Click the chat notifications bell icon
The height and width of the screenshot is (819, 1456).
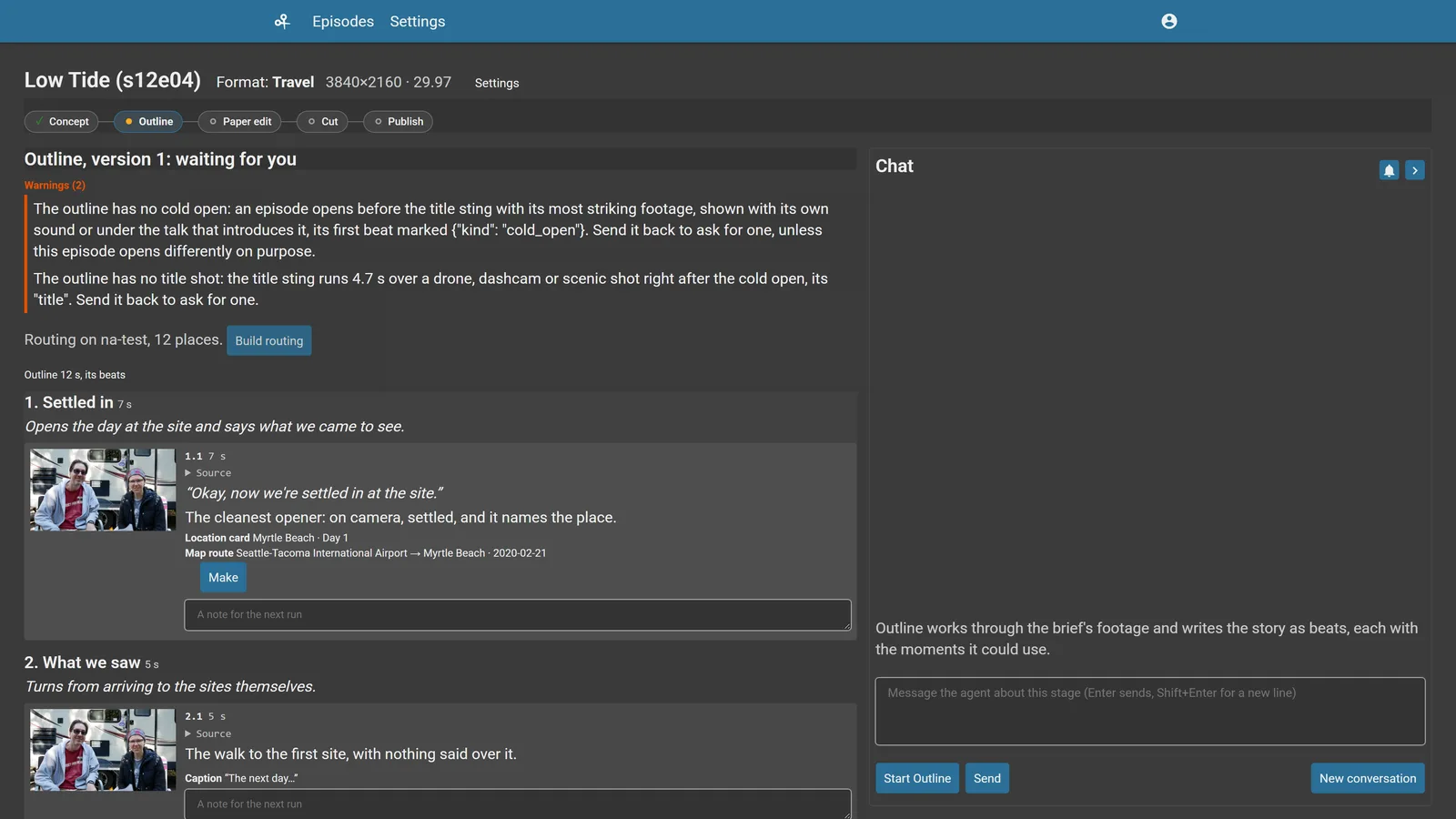(1389, 170)
